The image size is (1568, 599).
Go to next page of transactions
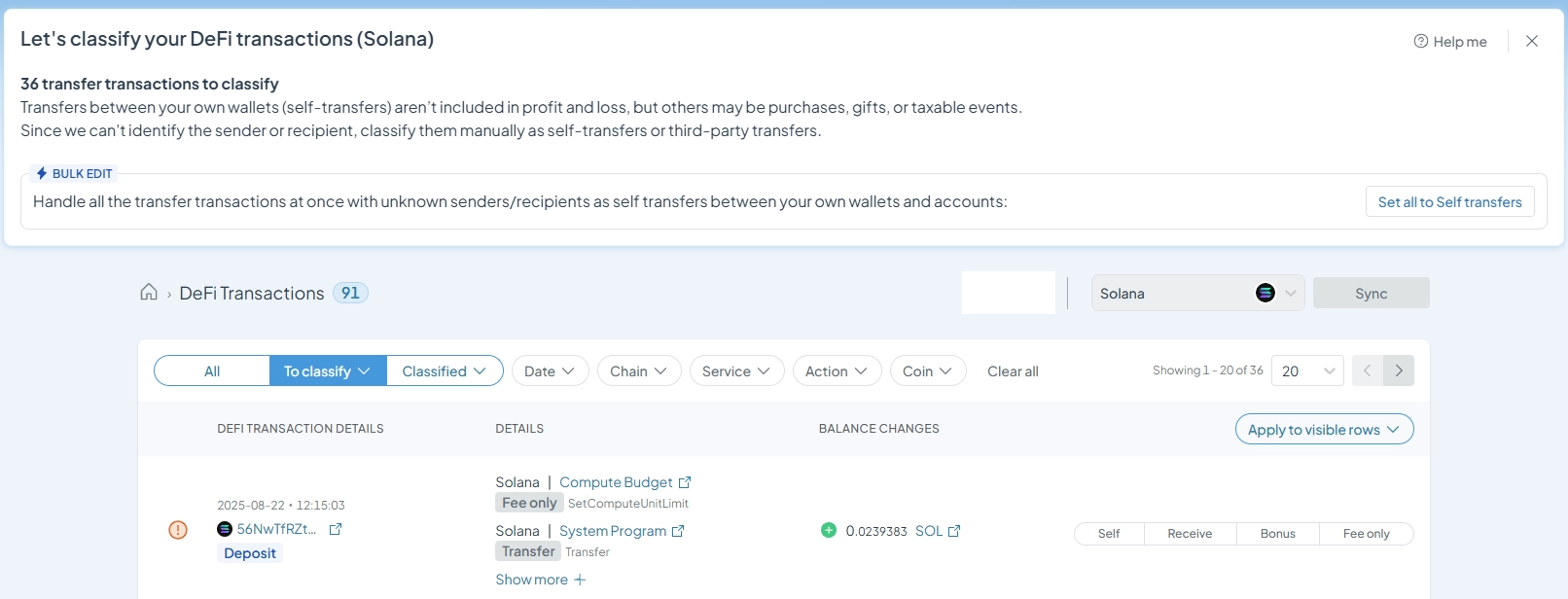1399,370
